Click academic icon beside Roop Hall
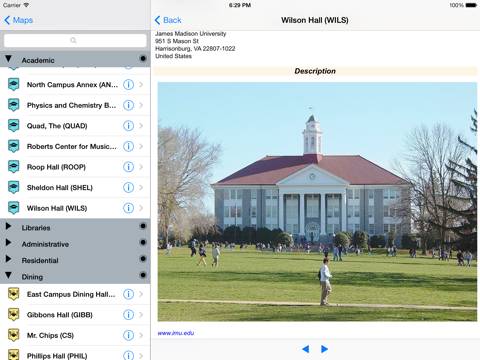Screen dimensions: 480x360 click(x=13, y=167)
